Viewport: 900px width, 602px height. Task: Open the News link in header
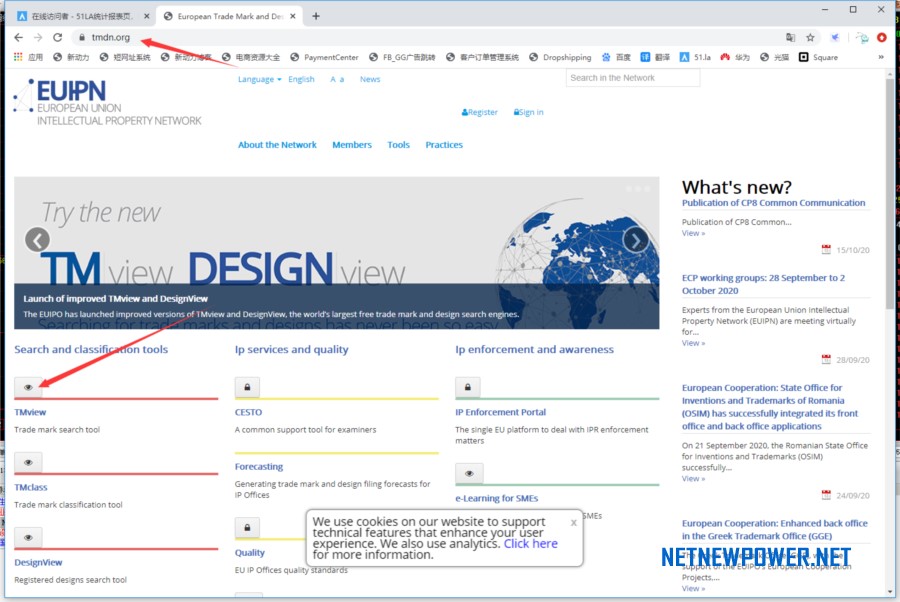coord(370,79)
